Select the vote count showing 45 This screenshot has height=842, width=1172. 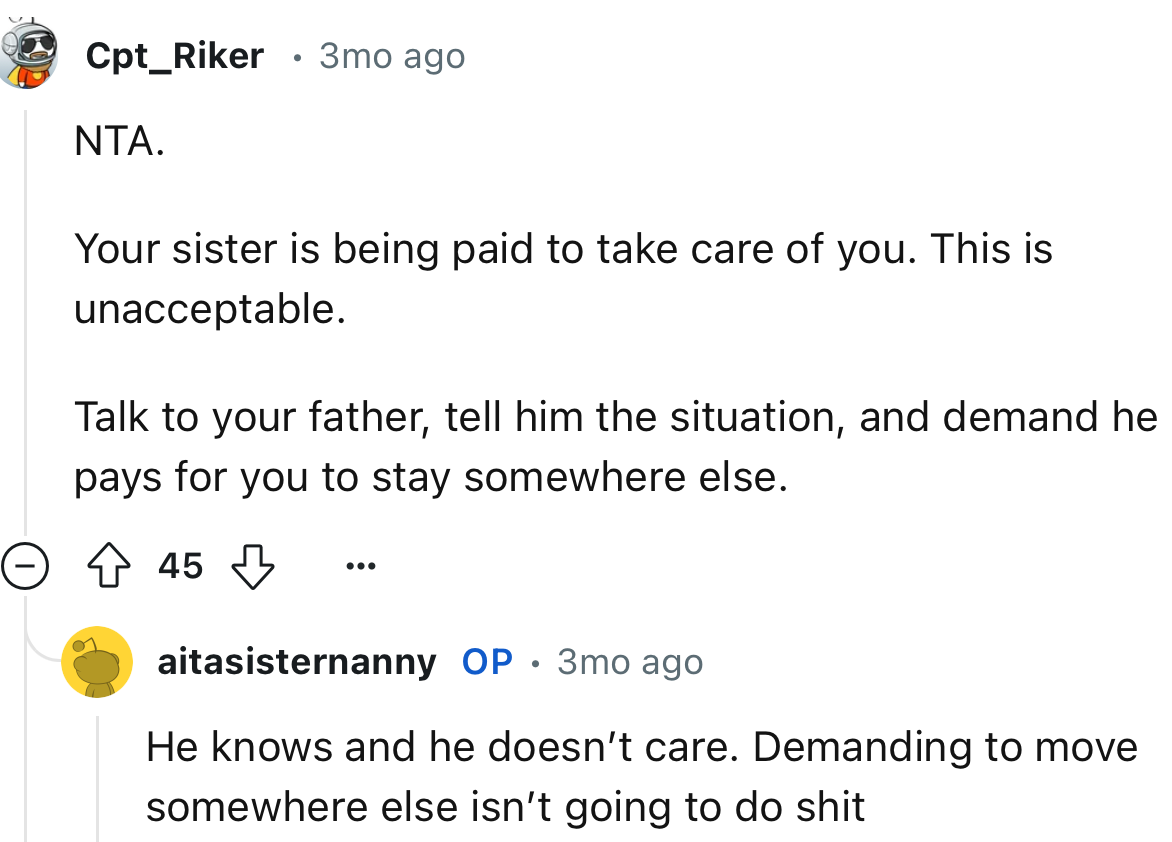click(x=181, y=565)
